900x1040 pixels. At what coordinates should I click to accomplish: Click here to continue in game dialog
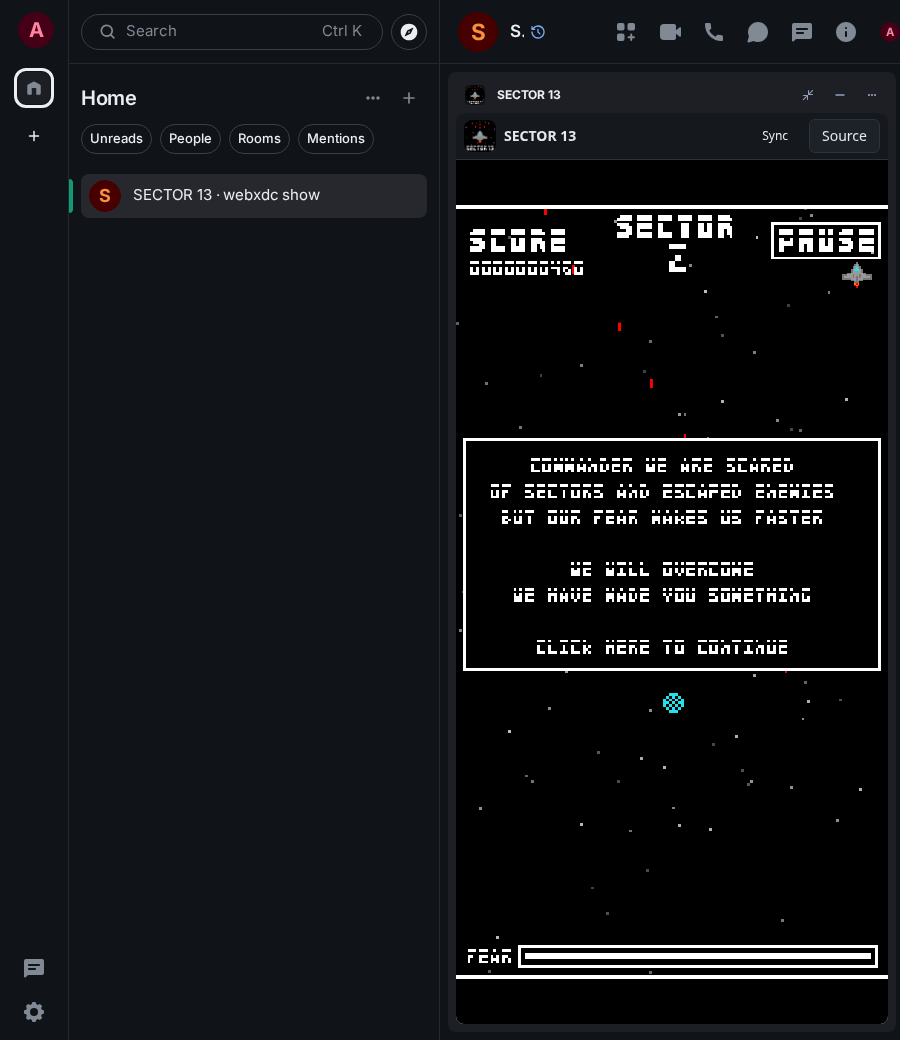(x=661, y=647)
